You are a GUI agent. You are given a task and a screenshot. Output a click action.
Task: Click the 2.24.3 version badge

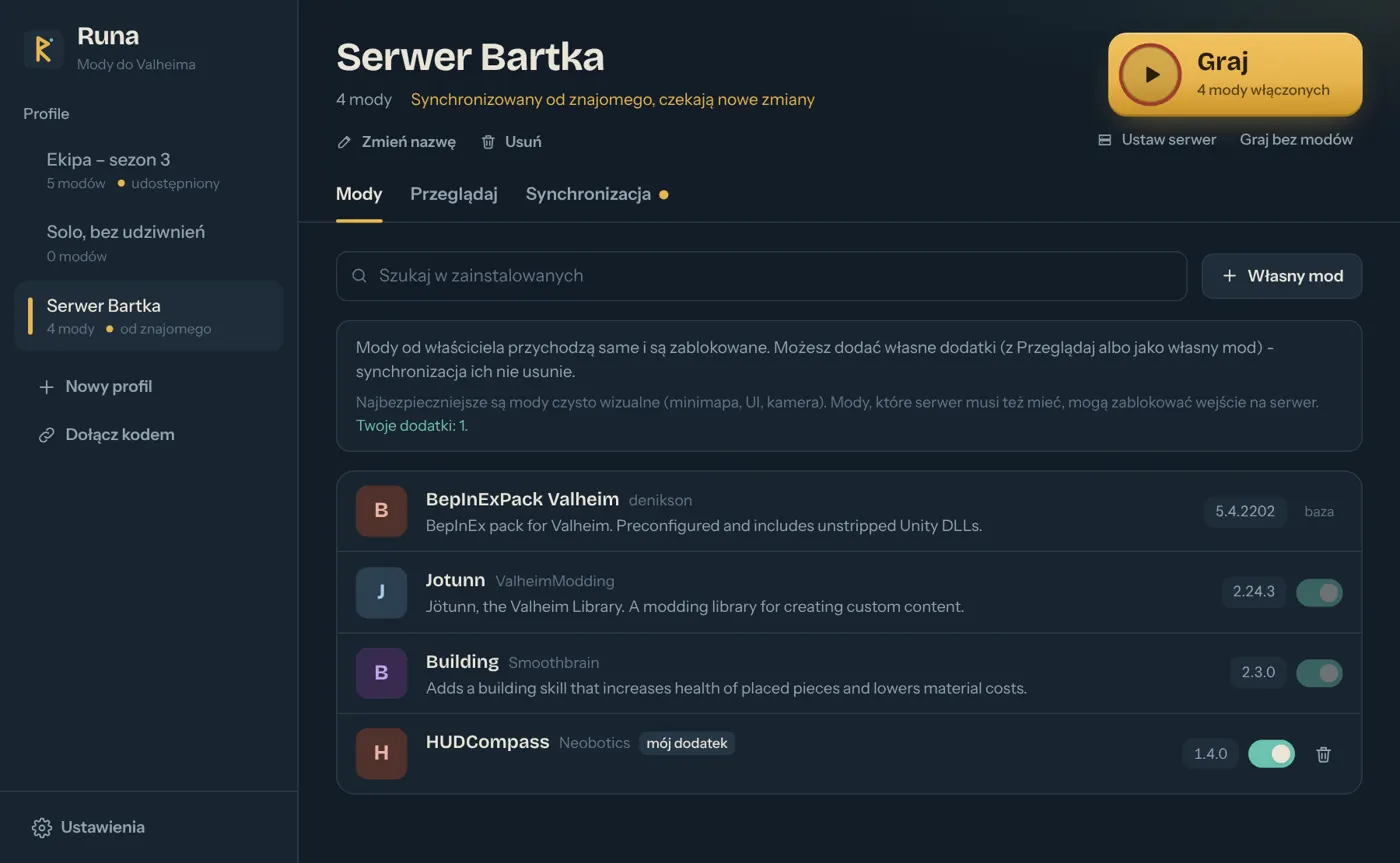coord(1254,592)
